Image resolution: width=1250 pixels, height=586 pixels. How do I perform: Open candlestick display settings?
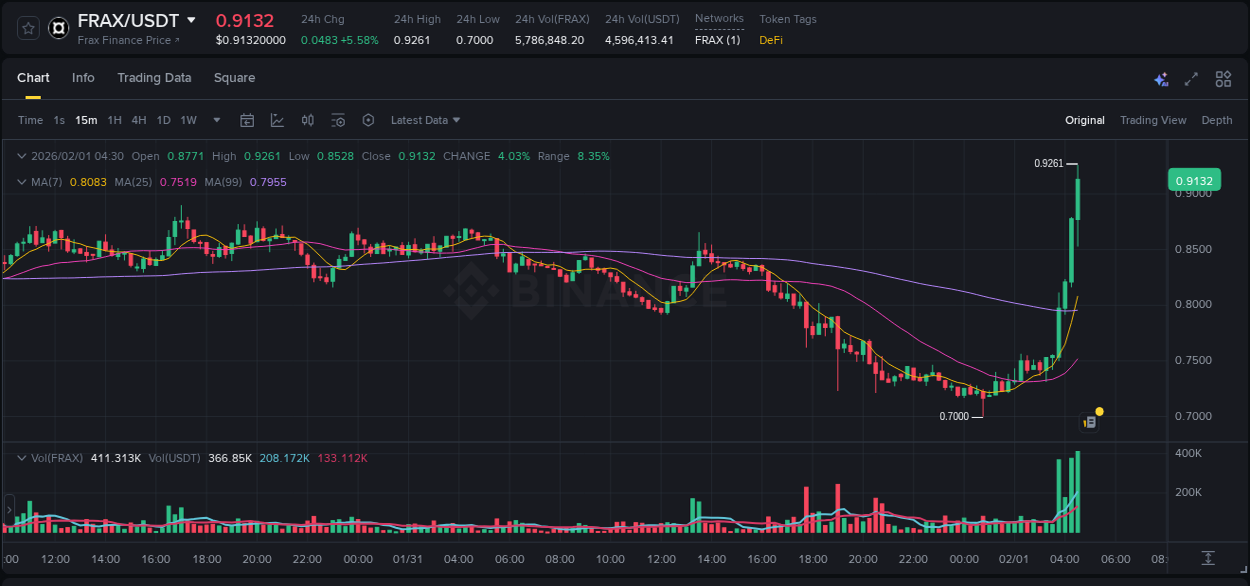[307, 120]
